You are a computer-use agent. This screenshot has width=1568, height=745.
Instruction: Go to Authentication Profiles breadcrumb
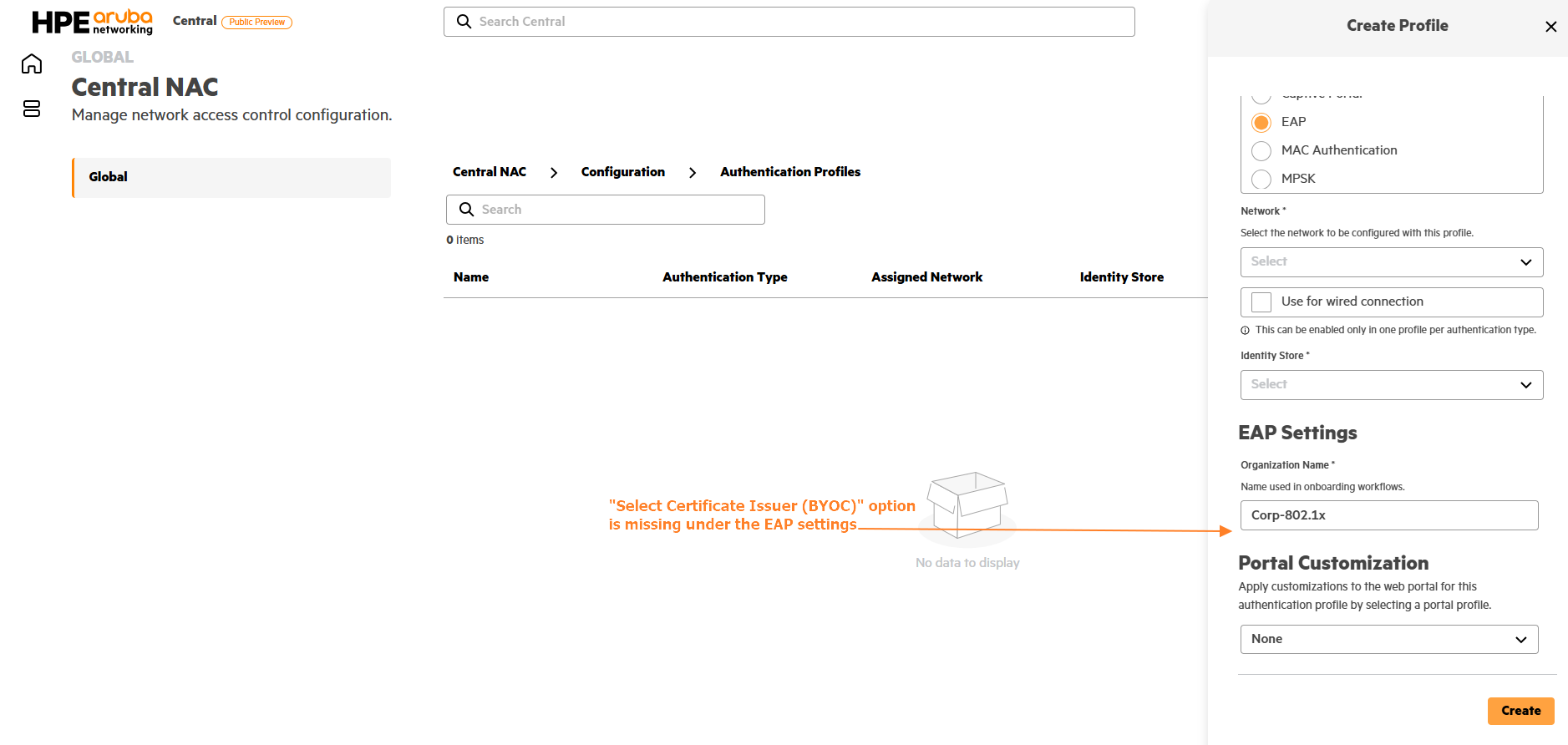790,172
